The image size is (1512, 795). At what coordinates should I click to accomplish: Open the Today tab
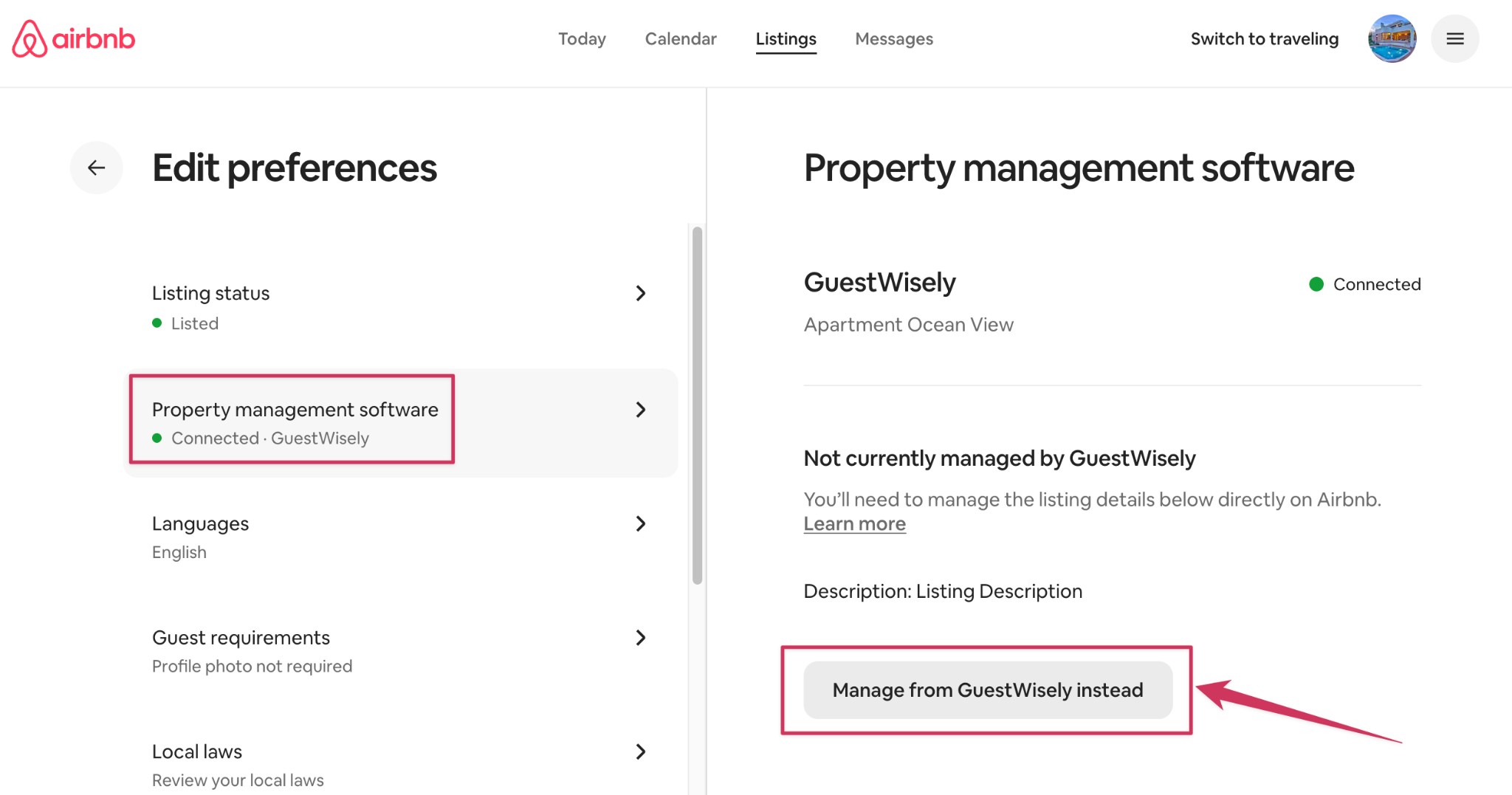click(582, 38)
